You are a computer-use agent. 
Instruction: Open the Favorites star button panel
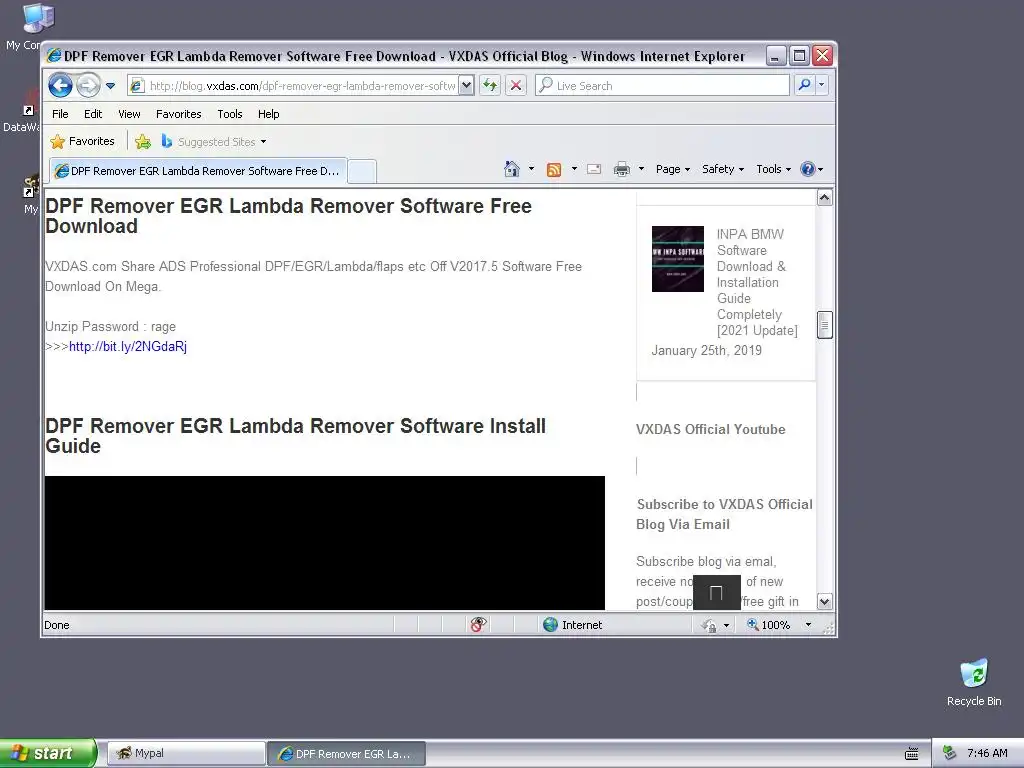click(82, 141)
